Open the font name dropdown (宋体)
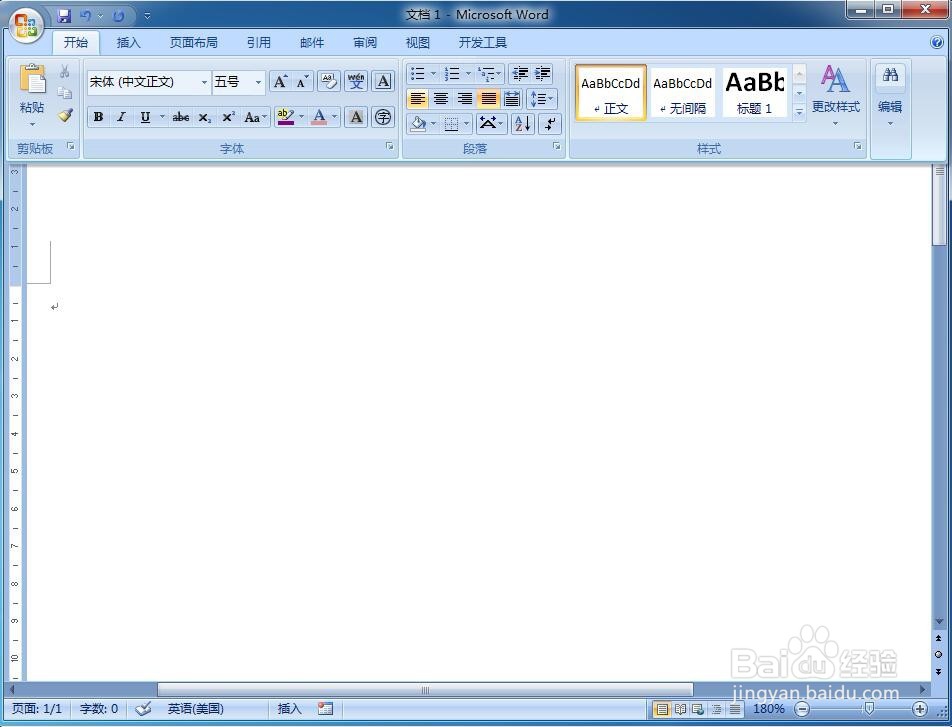This screenshot has width=952, height=727. pyautogui.click(x=204, y=82)
